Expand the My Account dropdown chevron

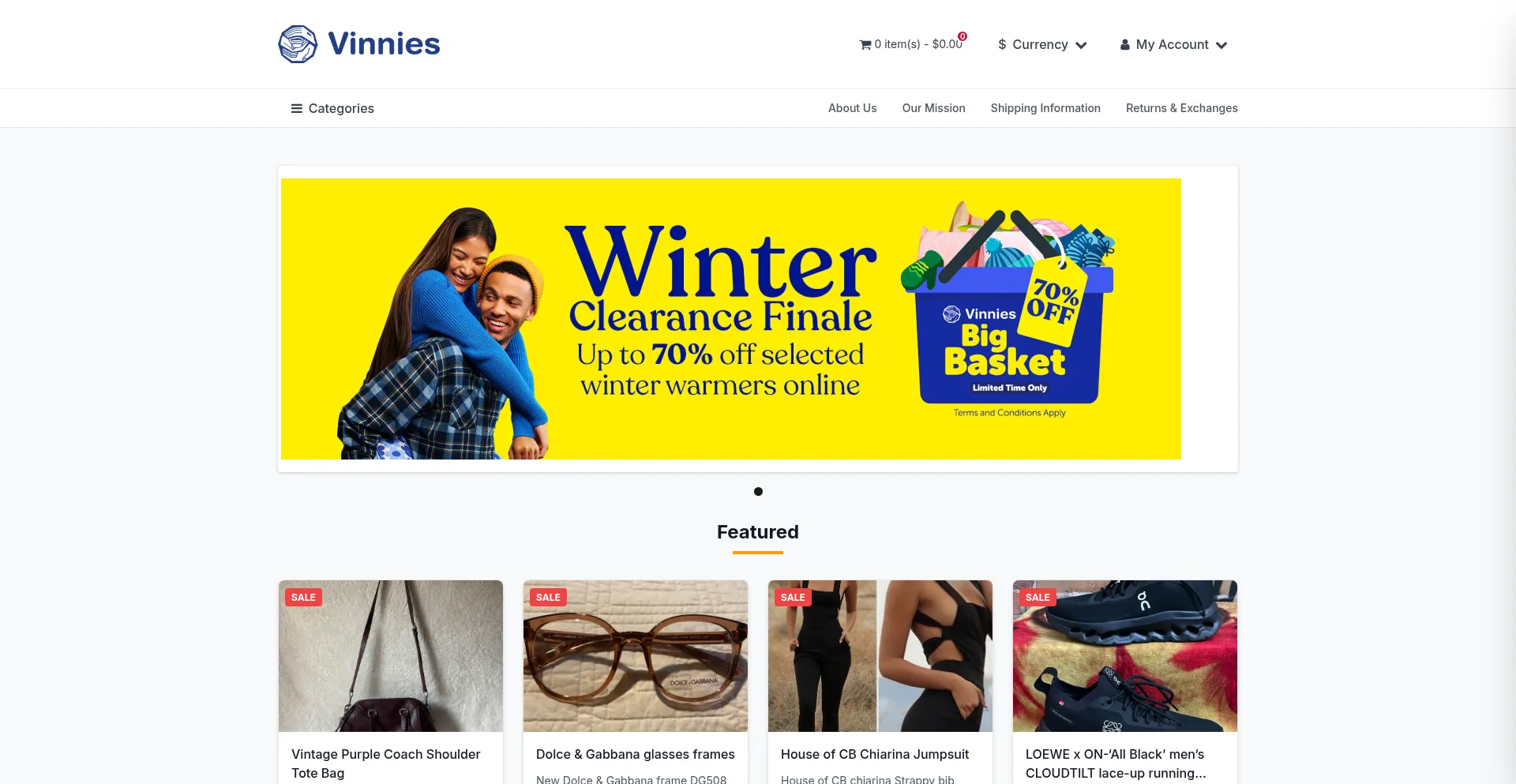click(1221, 46)
